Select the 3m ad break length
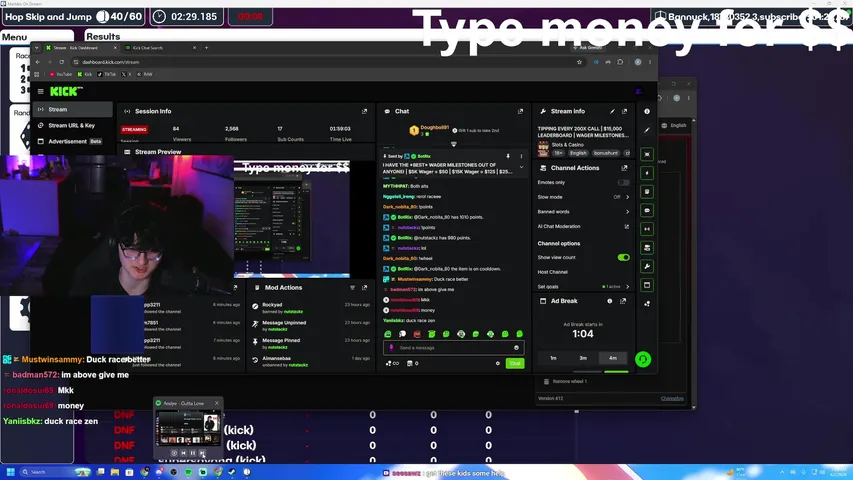The height and width of the screenshot is (480, 853). [583, 358]
